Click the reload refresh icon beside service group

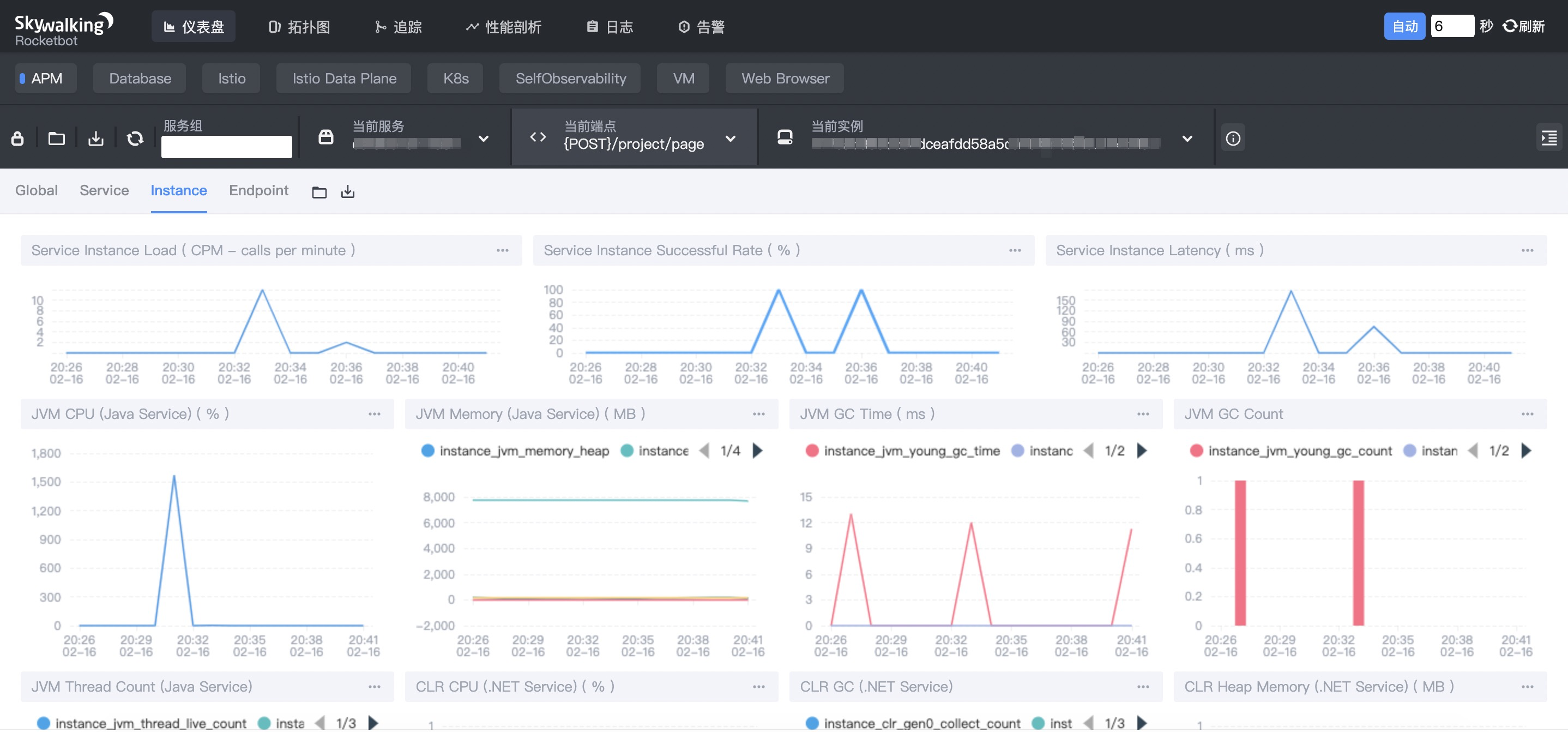pos(135,139)
